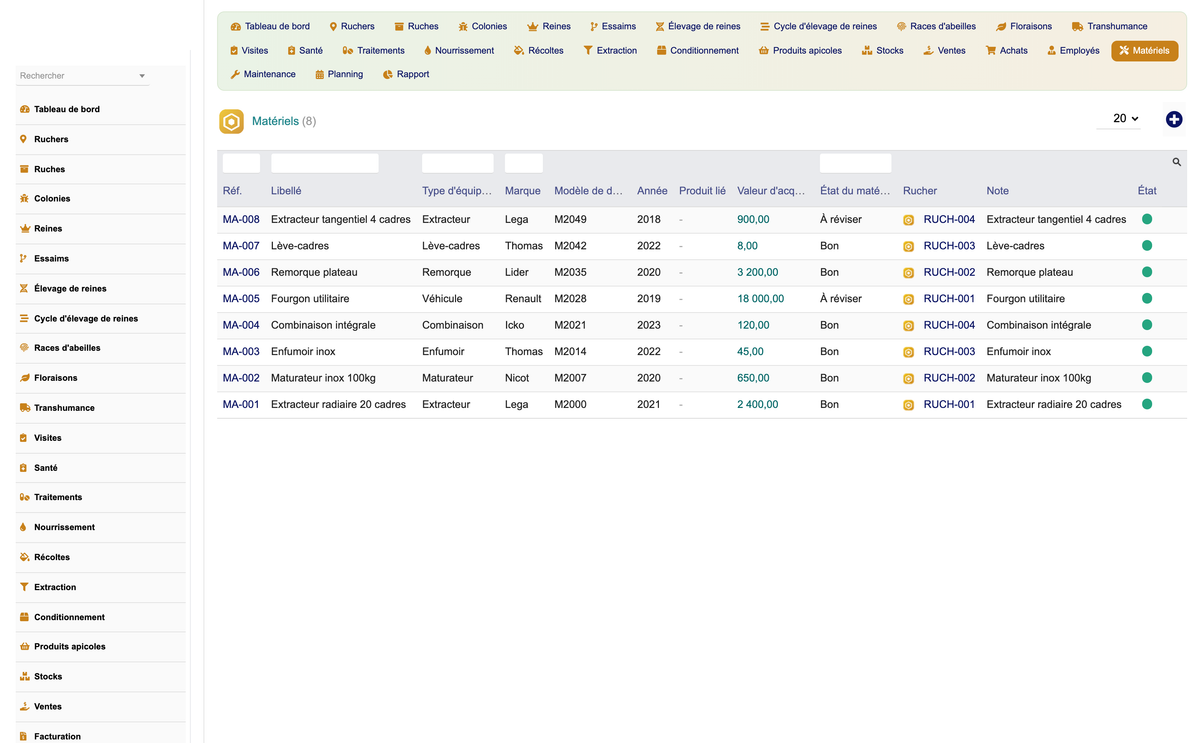
Task: Open RUCH-004 link in MA-008 row
Action: click(949, 219)
